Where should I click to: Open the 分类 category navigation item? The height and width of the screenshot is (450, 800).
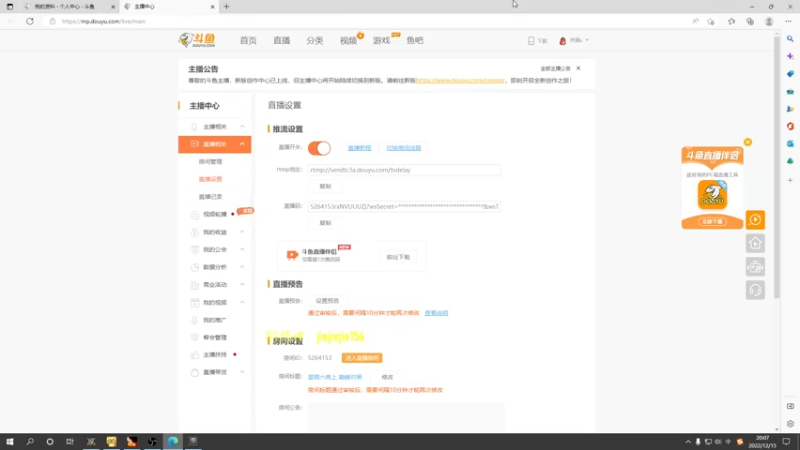pos(315,40)
